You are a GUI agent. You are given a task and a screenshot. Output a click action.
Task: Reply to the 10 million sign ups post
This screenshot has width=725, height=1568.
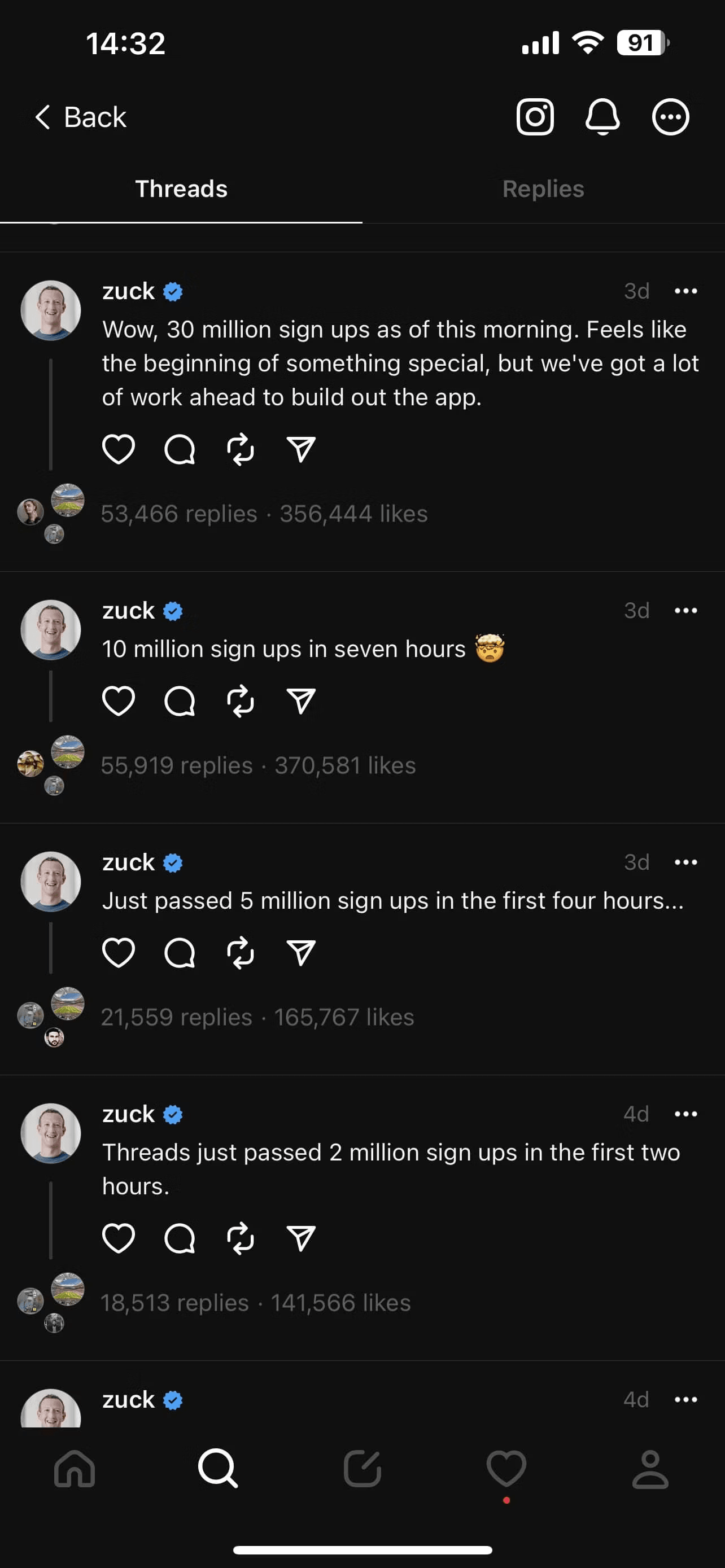(180, 700)
